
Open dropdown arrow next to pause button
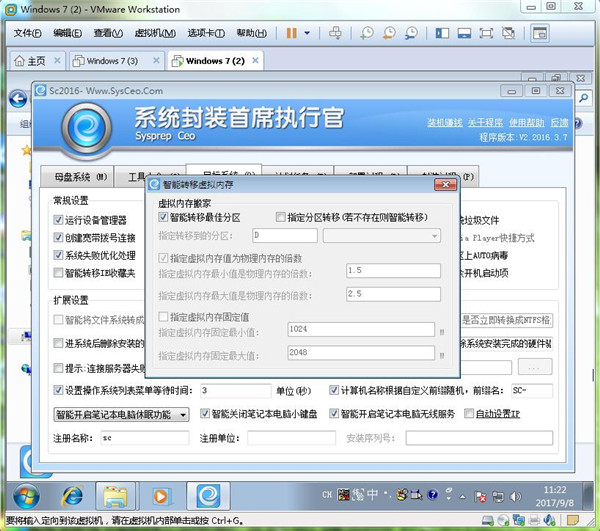point(307,33)
